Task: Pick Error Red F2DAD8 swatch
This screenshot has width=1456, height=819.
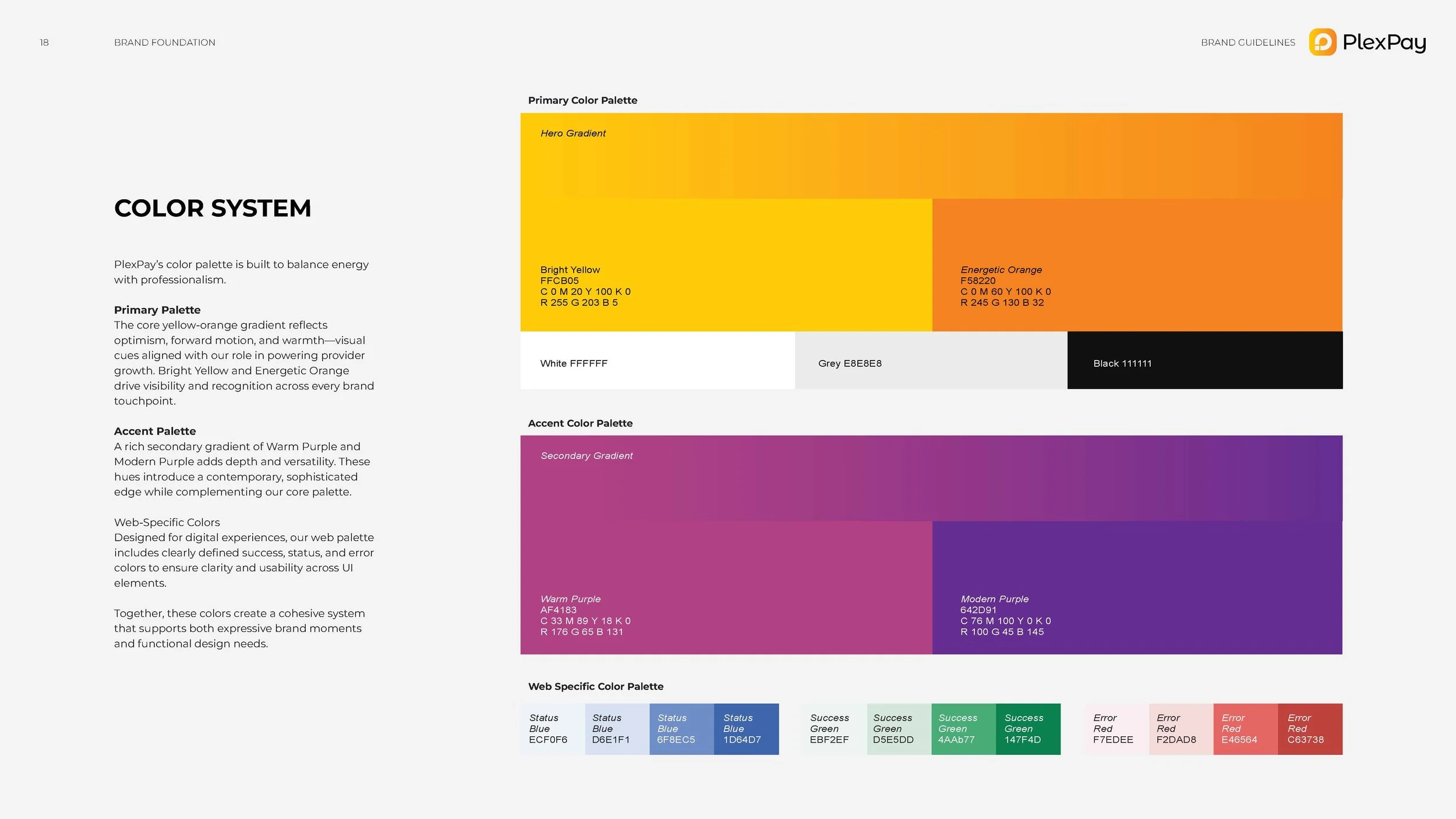Action: point(1181,729)
